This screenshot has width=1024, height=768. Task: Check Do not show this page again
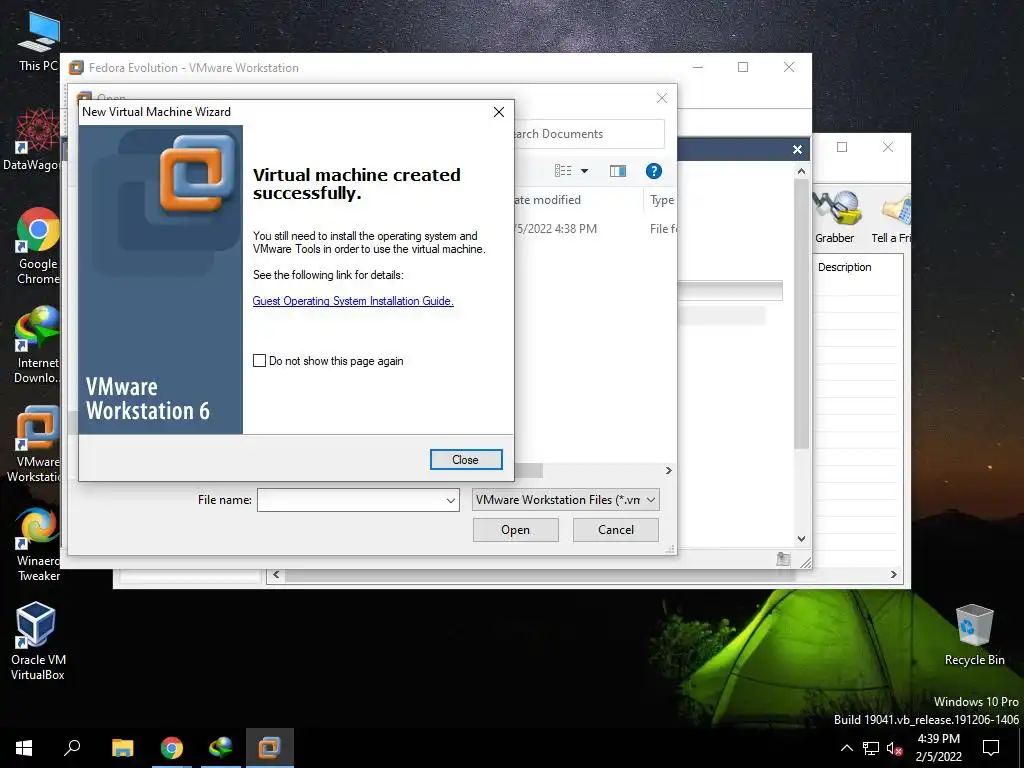click(x=259, y=360)
